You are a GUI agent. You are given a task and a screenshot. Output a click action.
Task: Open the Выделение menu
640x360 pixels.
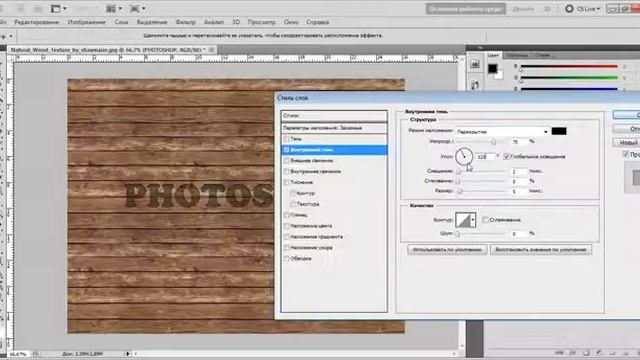pyautogui.click(x=152, y=22)
